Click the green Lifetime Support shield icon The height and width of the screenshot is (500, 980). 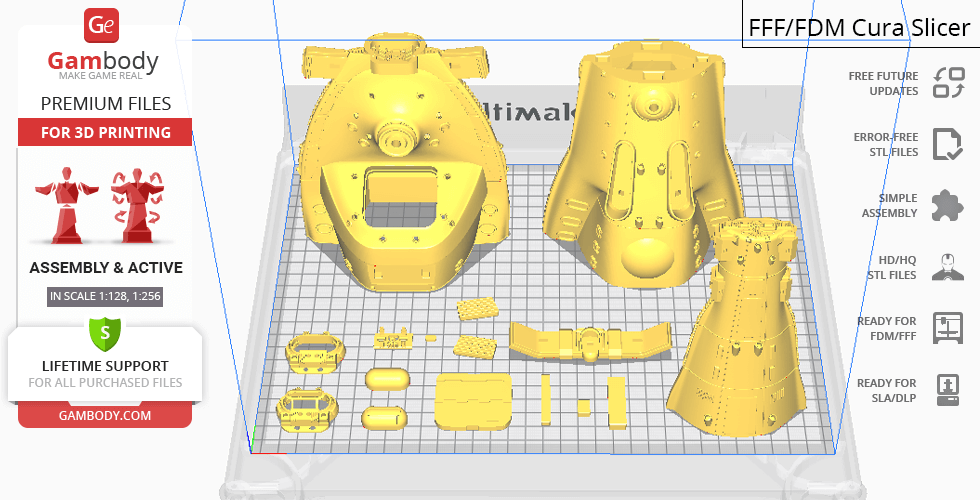pyautogui.click(x=104, y=332)
